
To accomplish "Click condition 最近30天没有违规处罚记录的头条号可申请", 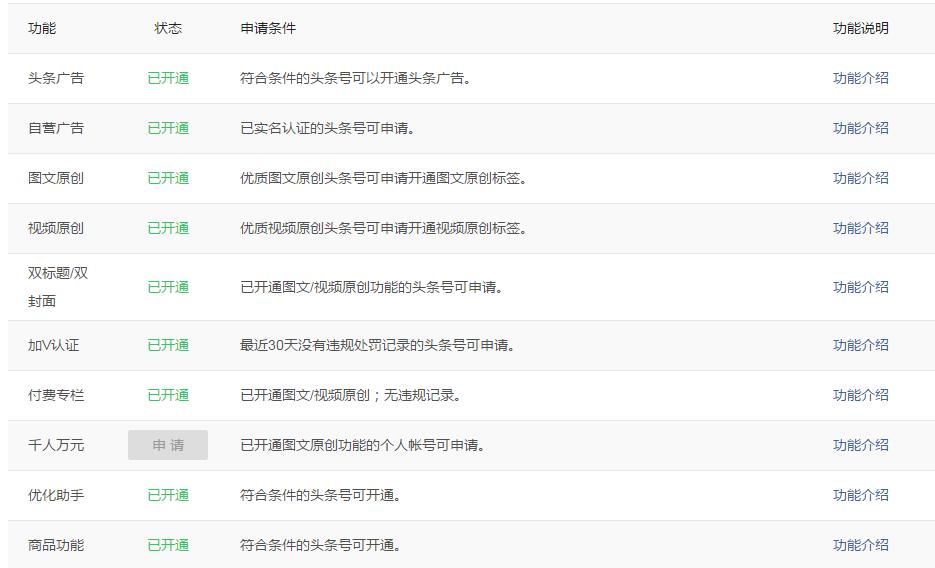I will click(x=377, y=345).
